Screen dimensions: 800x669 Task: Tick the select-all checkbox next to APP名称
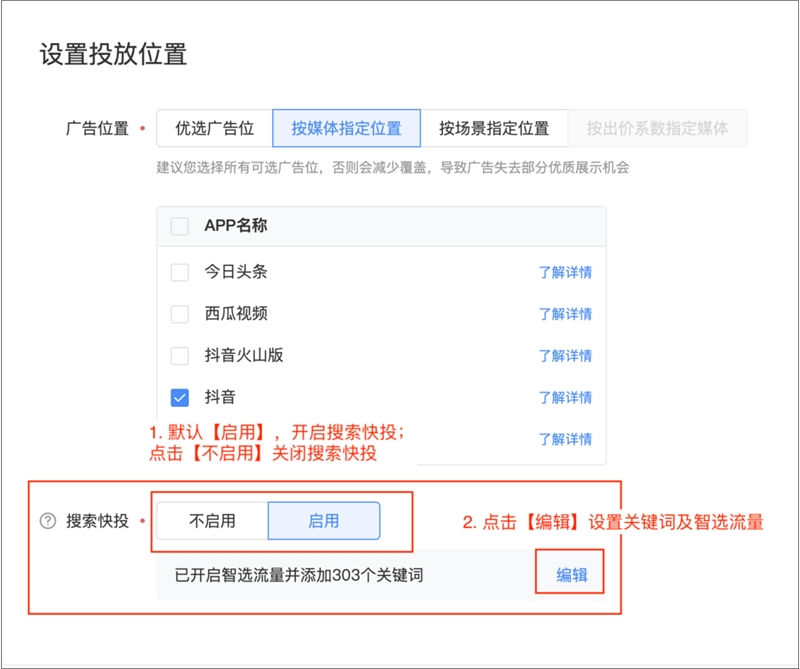pyautogui.click(x=180, y=226)
